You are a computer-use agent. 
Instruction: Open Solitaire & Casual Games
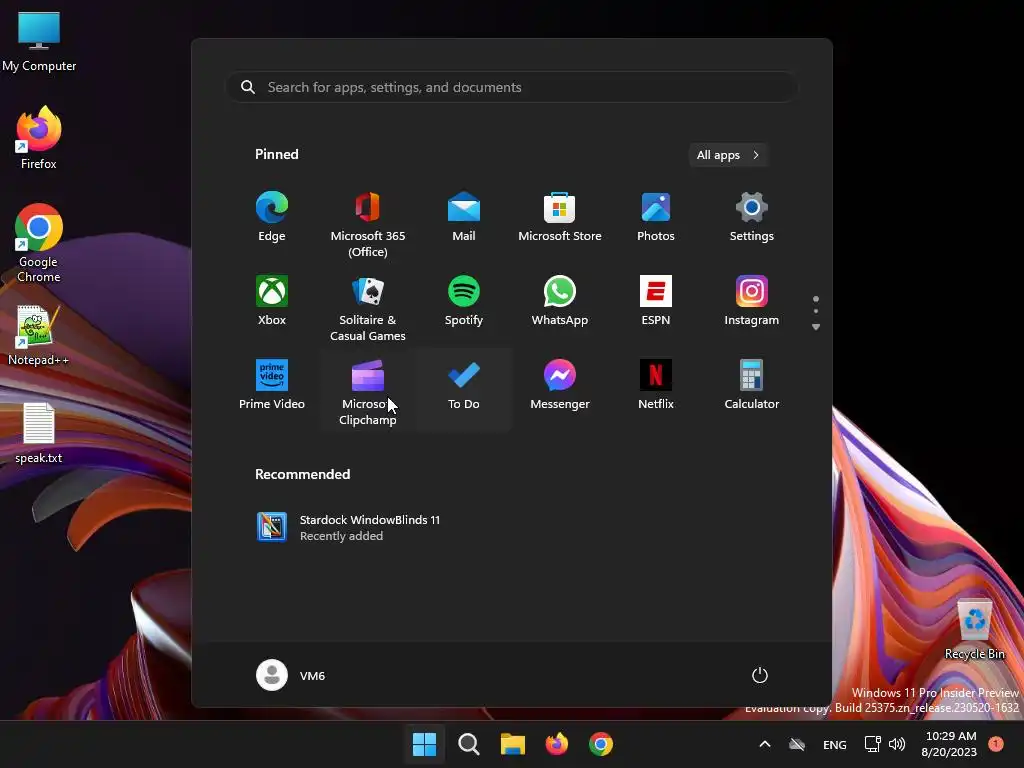coord(368,308)
